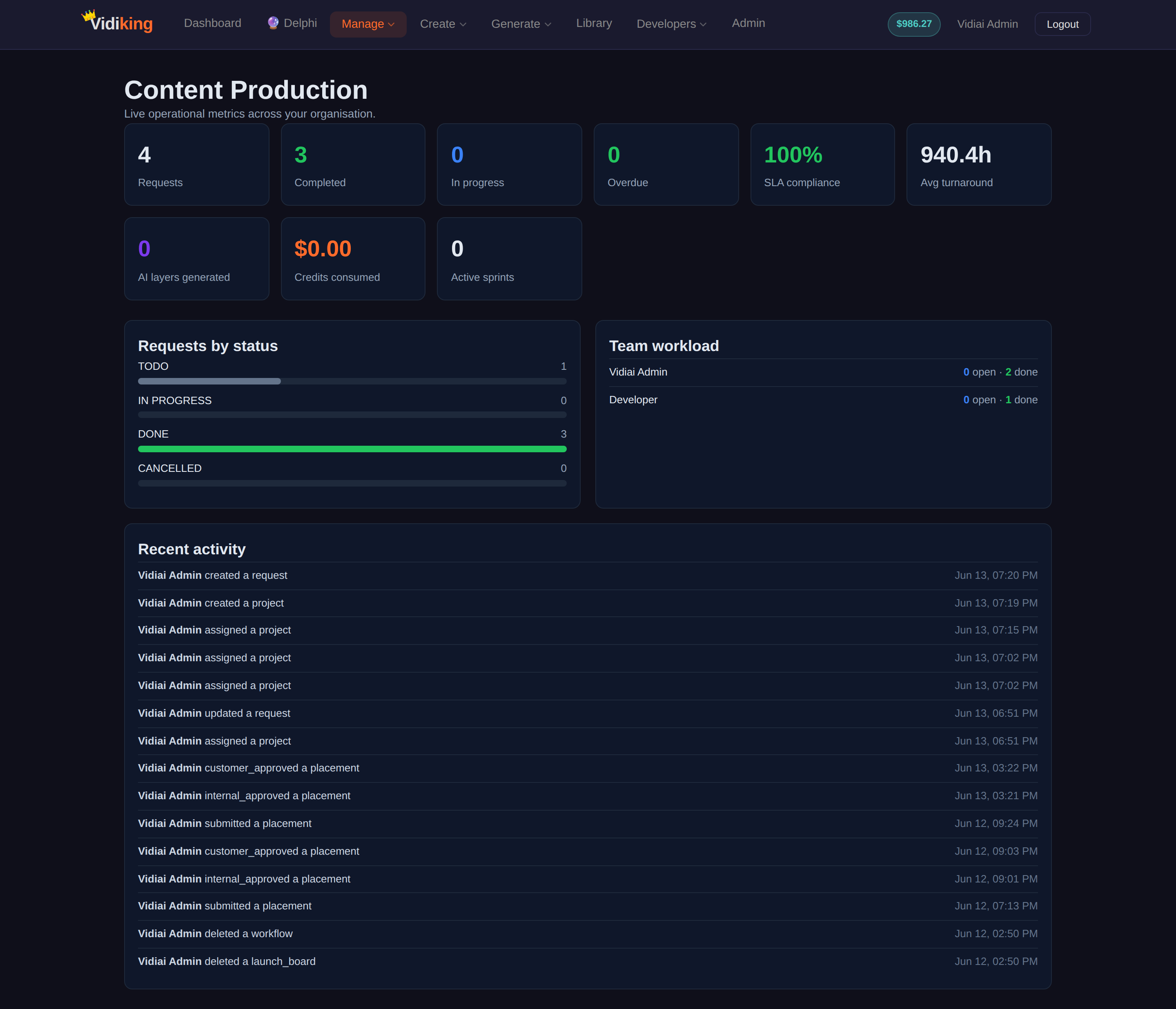Open 'assigned a project' at 07:15 PM

pyautogui.click(x=588, y=631)
